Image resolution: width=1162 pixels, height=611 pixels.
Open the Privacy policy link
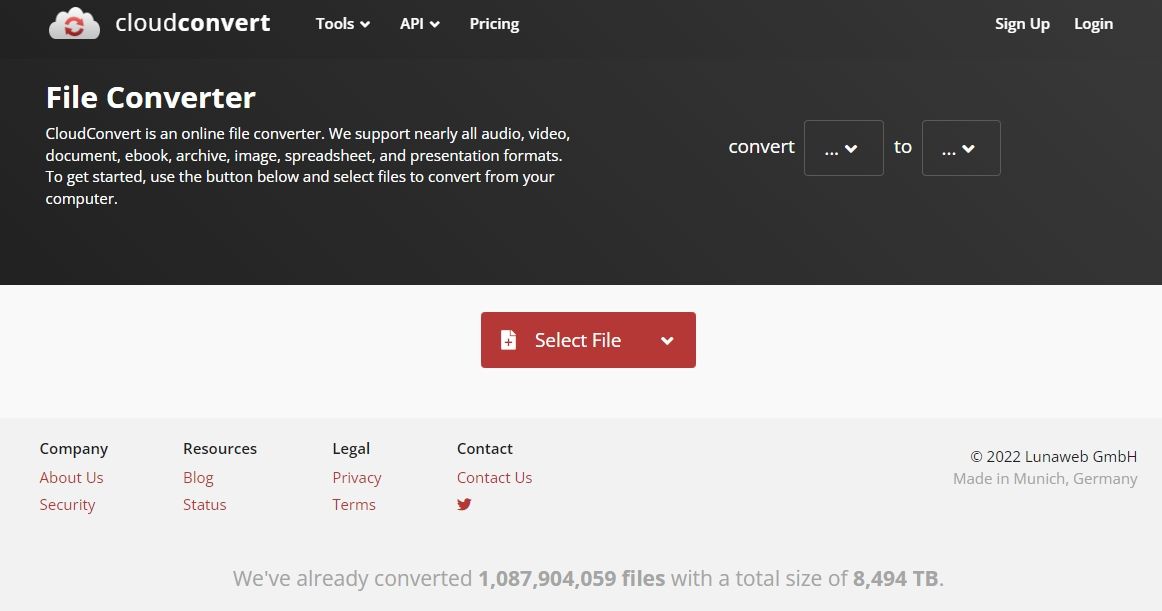[x=356, y=478]
